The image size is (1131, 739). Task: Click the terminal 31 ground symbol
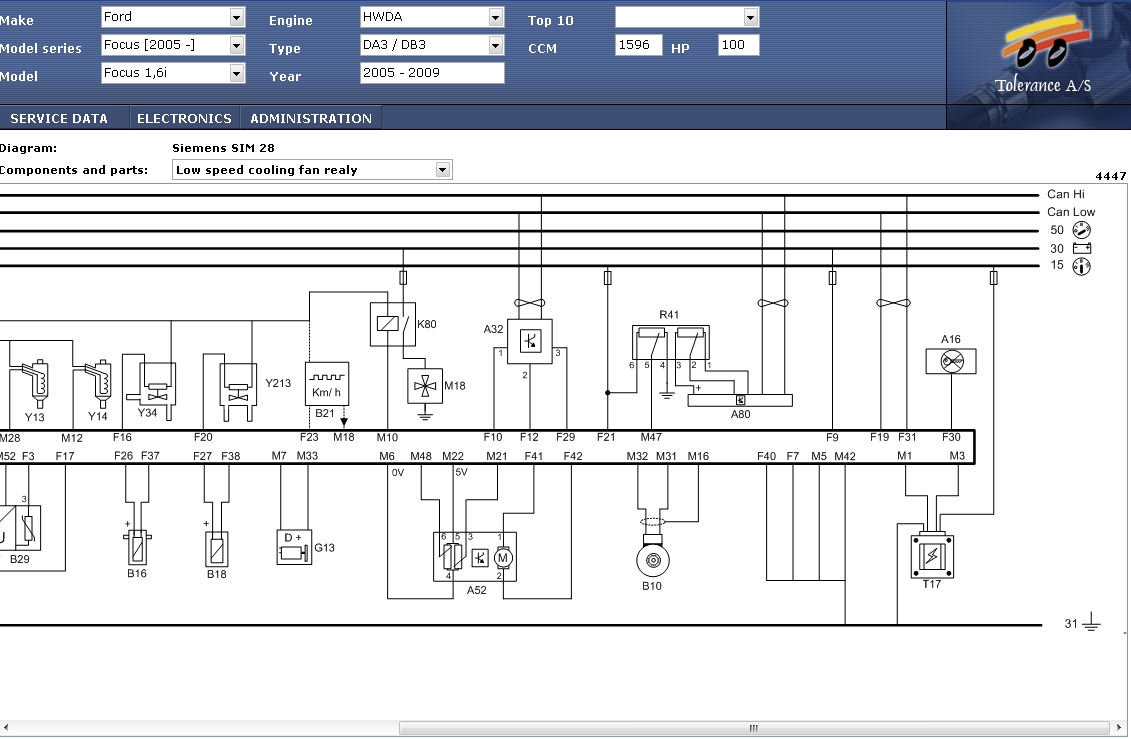(x=1091, y=622)
